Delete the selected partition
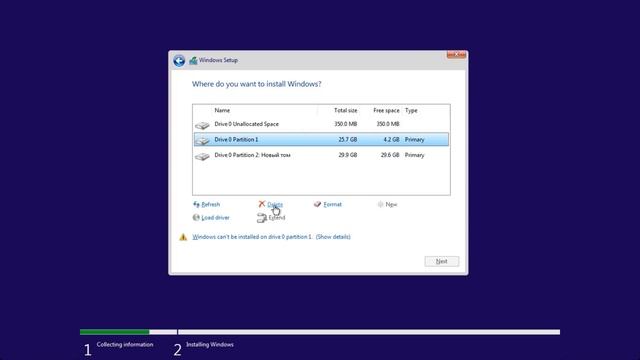The width and height of the screenshot is (640, 360). [275, 204]
